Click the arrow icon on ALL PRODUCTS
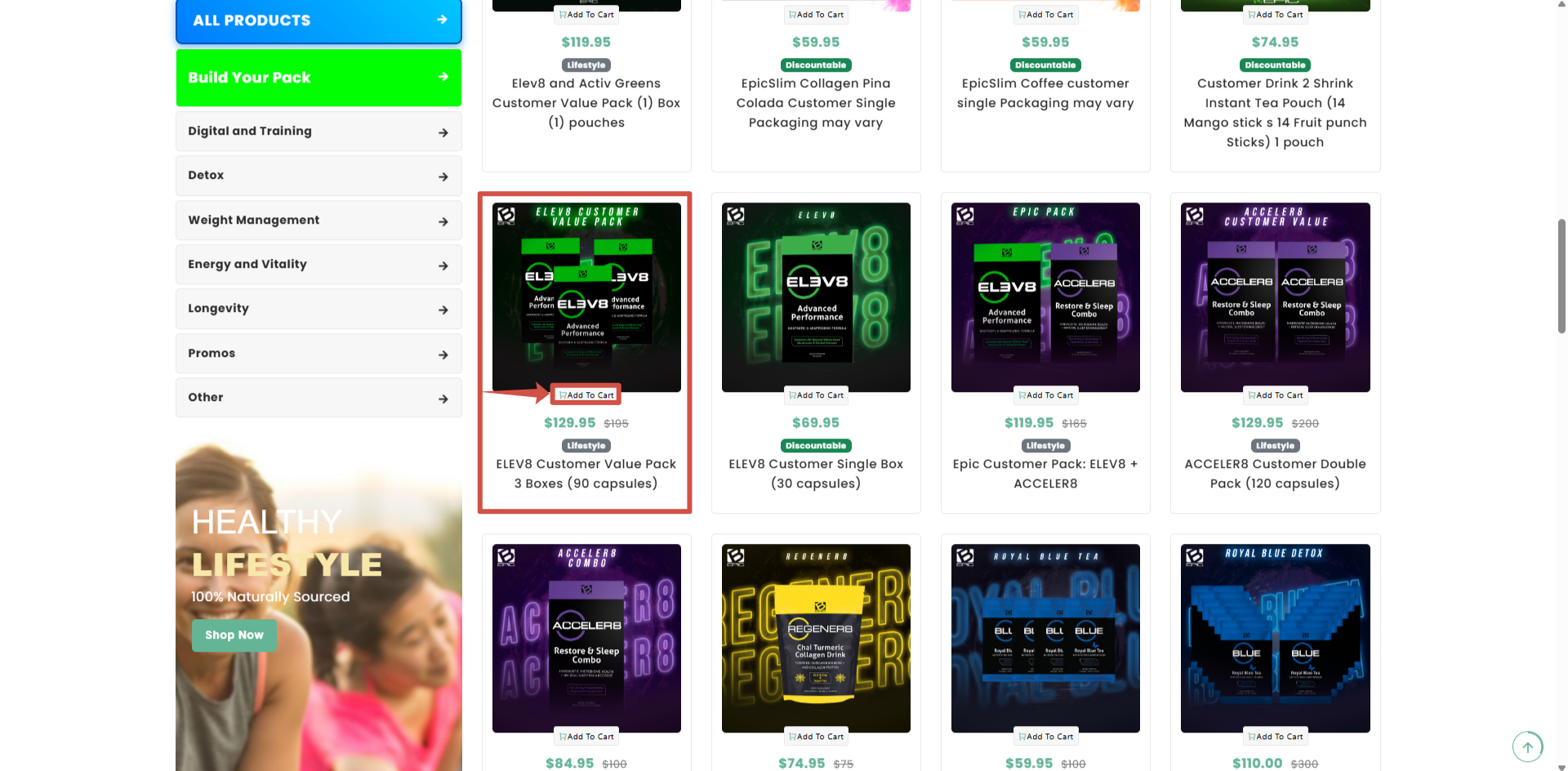This screenshot has width=1568, height=771. point(442,20)
